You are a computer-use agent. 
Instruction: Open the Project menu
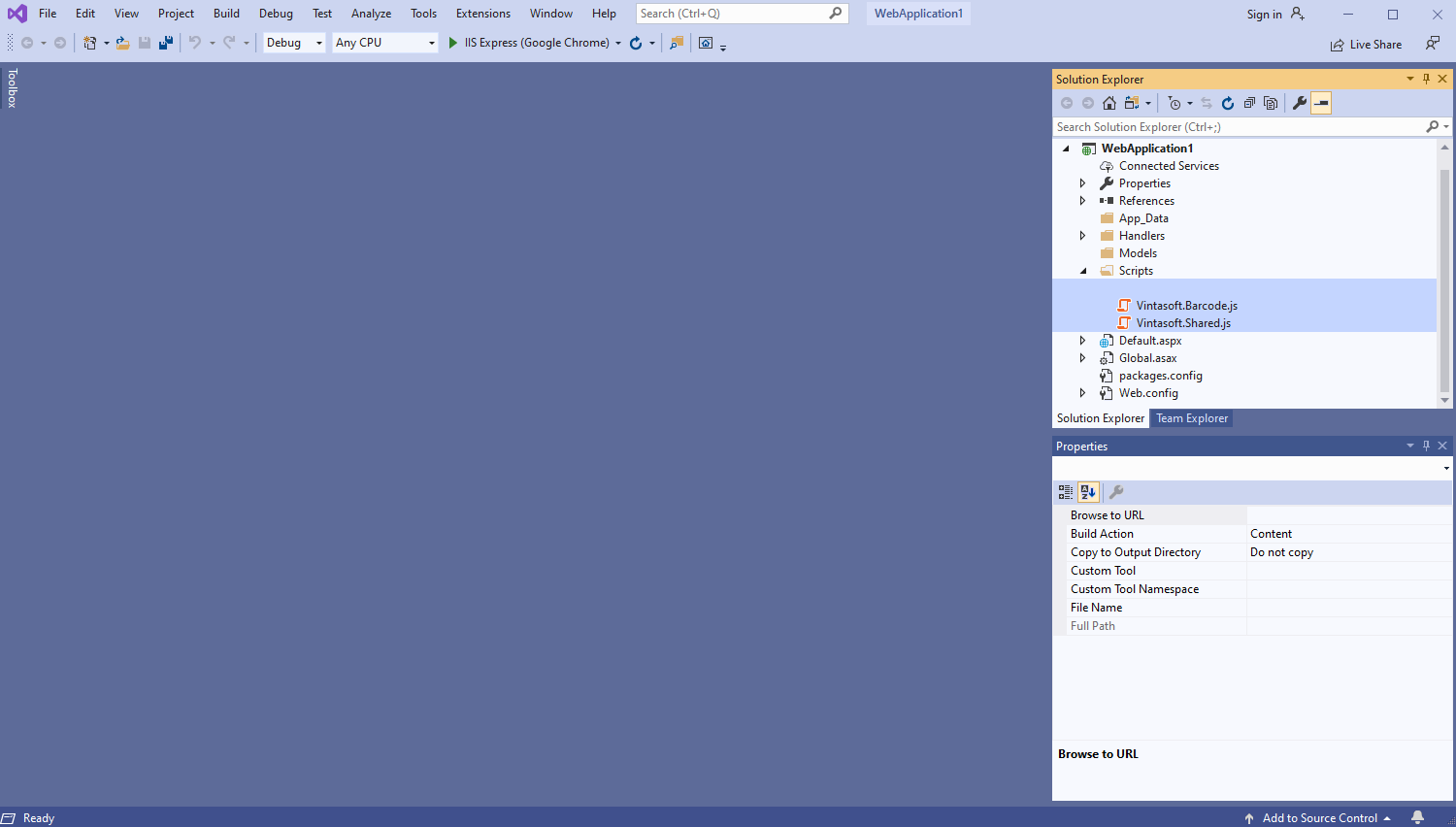pyautogui.click(x=176, y=14)
